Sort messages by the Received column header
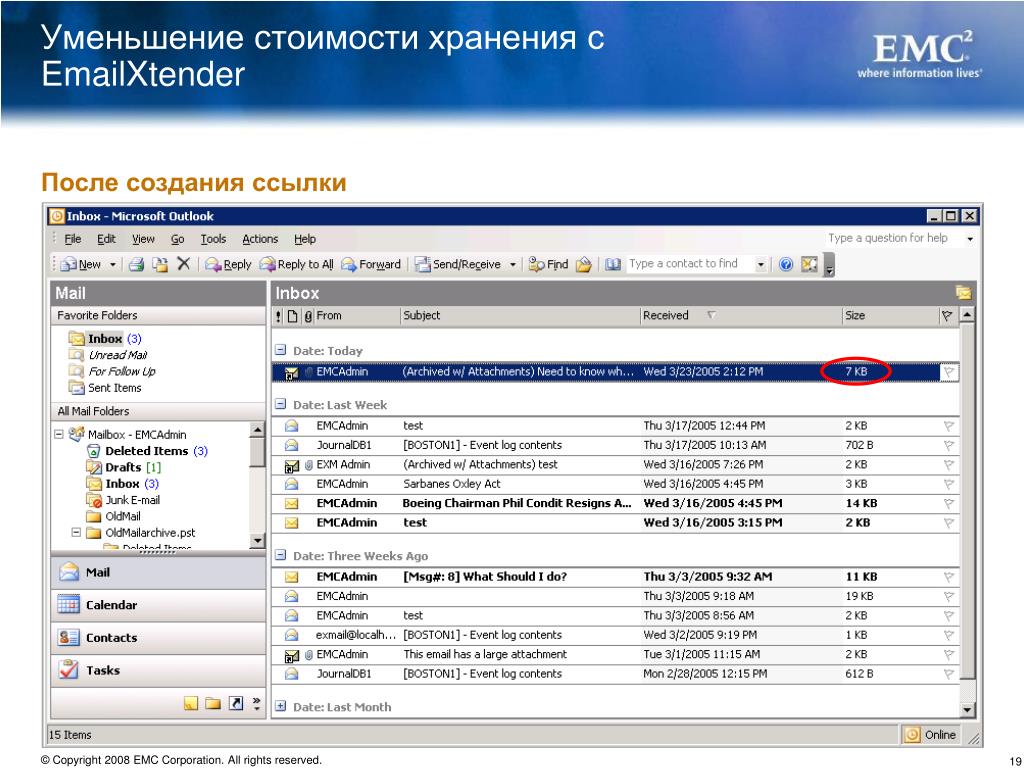1024x768 pixels. coord(741,316)
